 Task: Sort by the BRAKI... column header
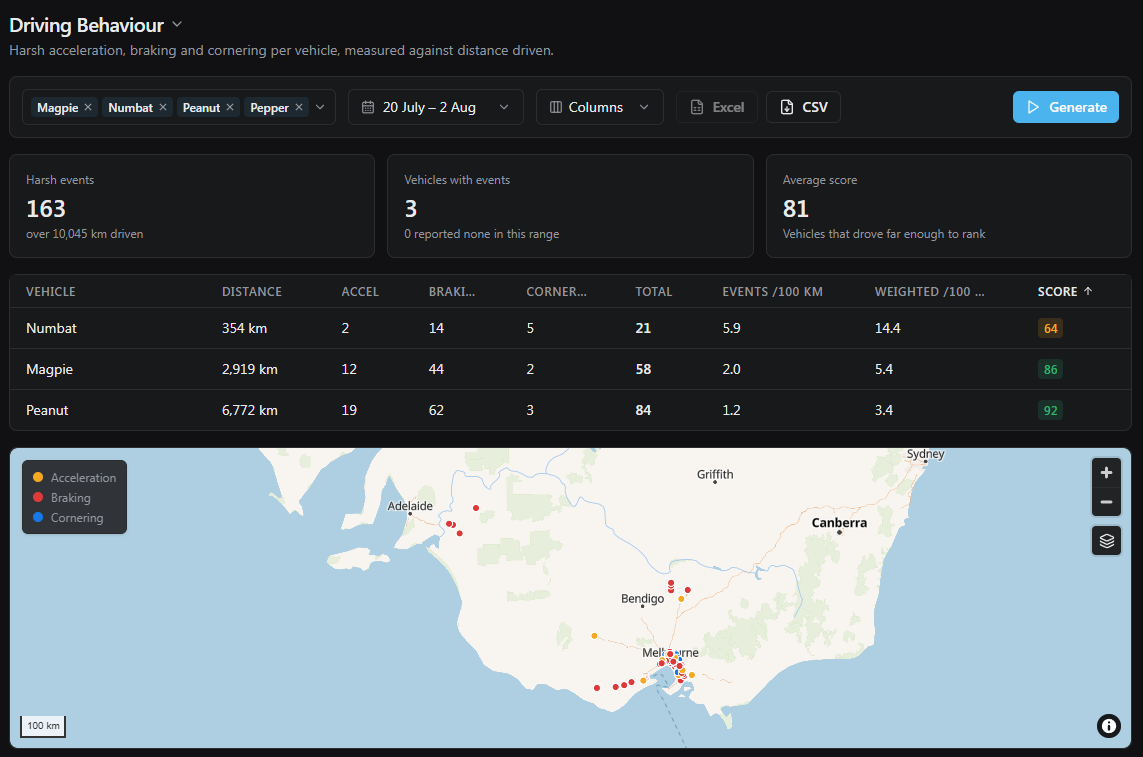452,292
